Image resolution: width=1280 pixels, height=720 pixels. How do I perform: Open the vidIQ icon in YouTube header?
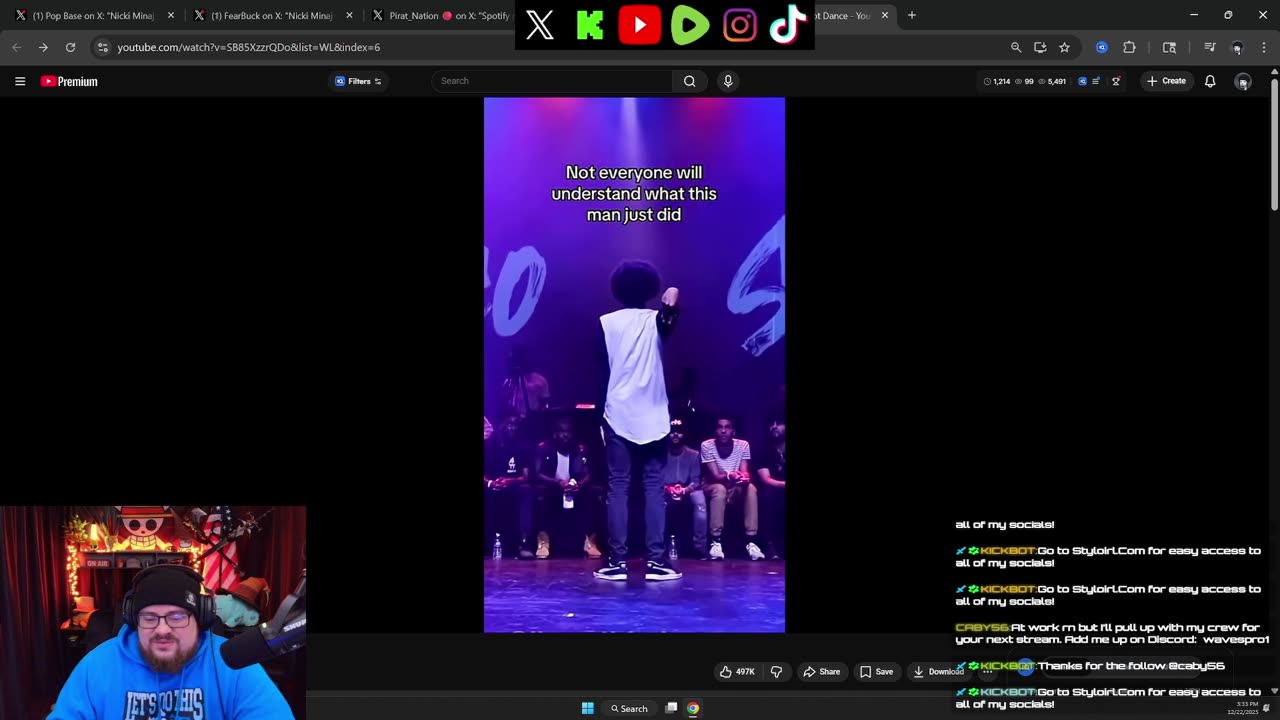[1082, 81]
